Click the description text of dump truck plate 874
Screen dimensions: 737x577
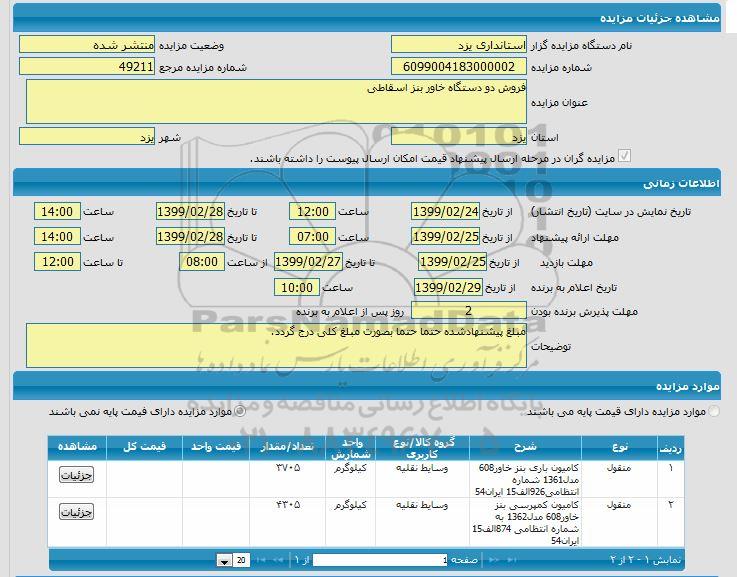pyautogui.click(x=525, y=522)
